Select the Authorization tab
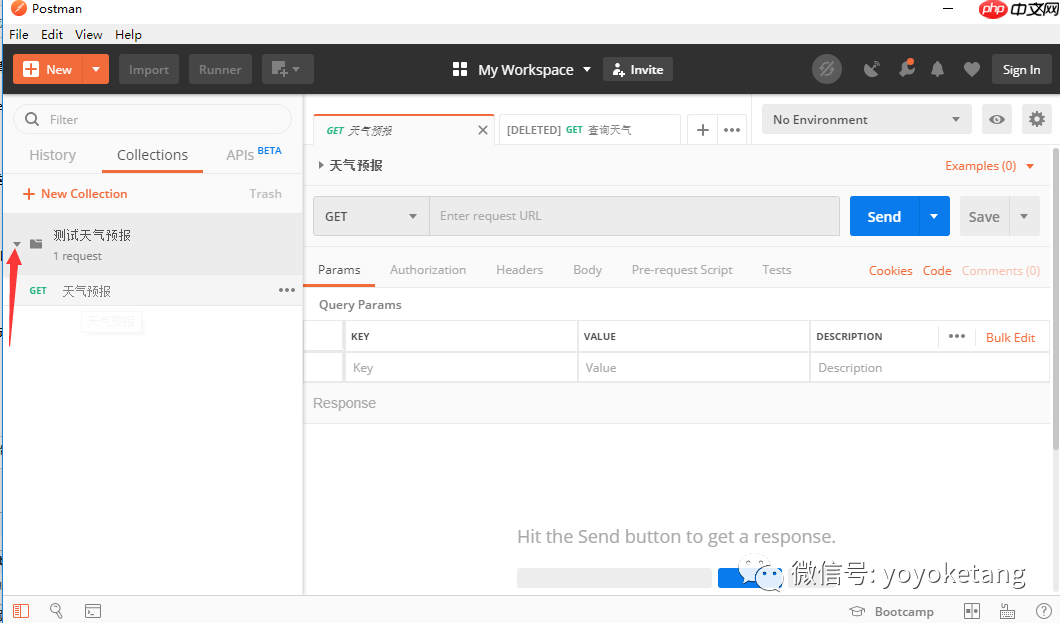This screenshot has width=1060, height=623. [x=428, y=270]
